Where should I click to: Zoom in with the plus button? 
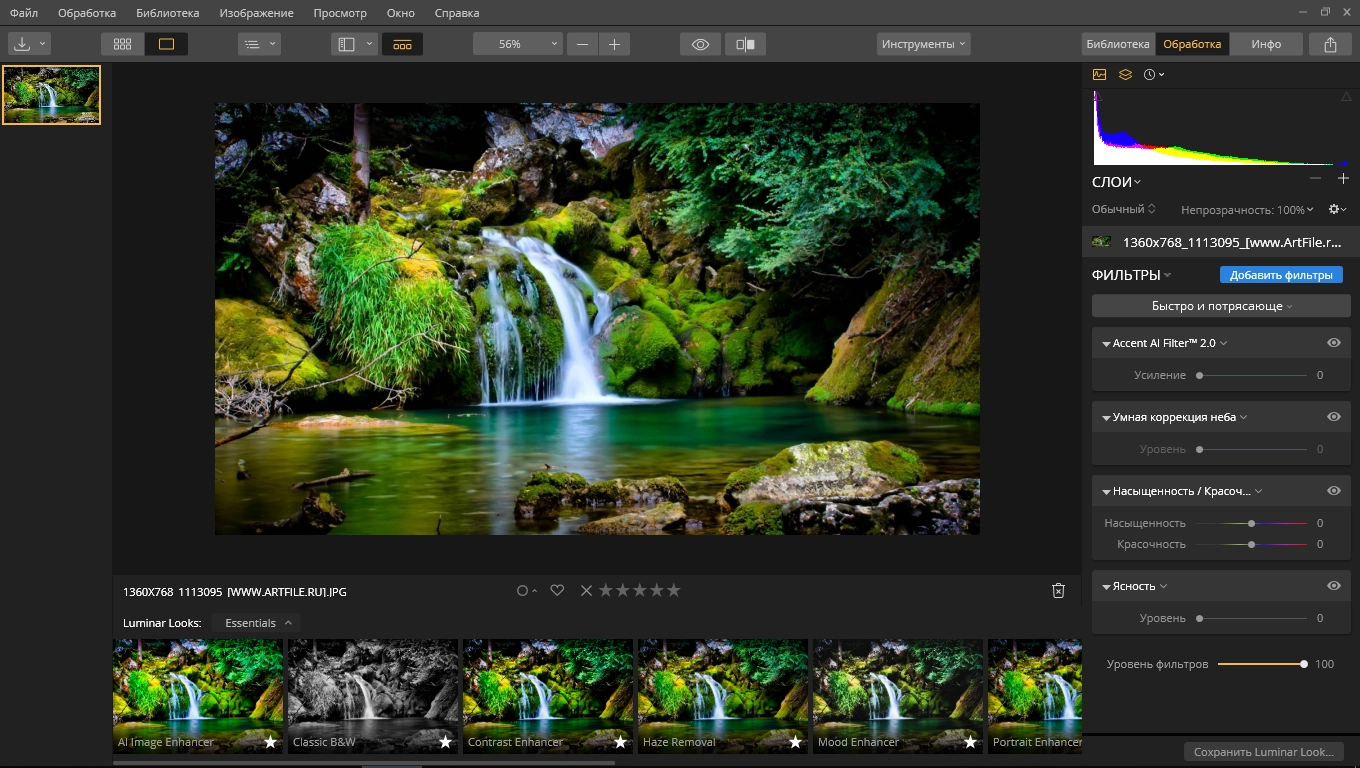pyautogui.click(x=614, y=44)
